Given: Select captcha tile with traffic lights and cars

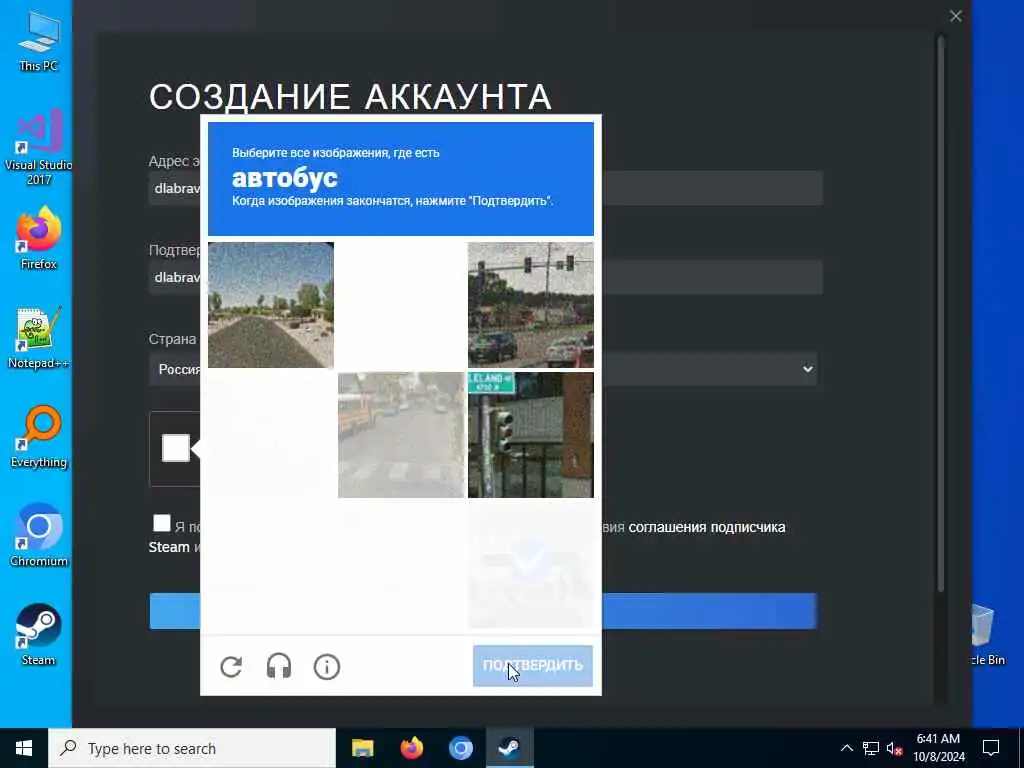Looking at the screenshot, I should pyautogui.click(x=531, y=305).
